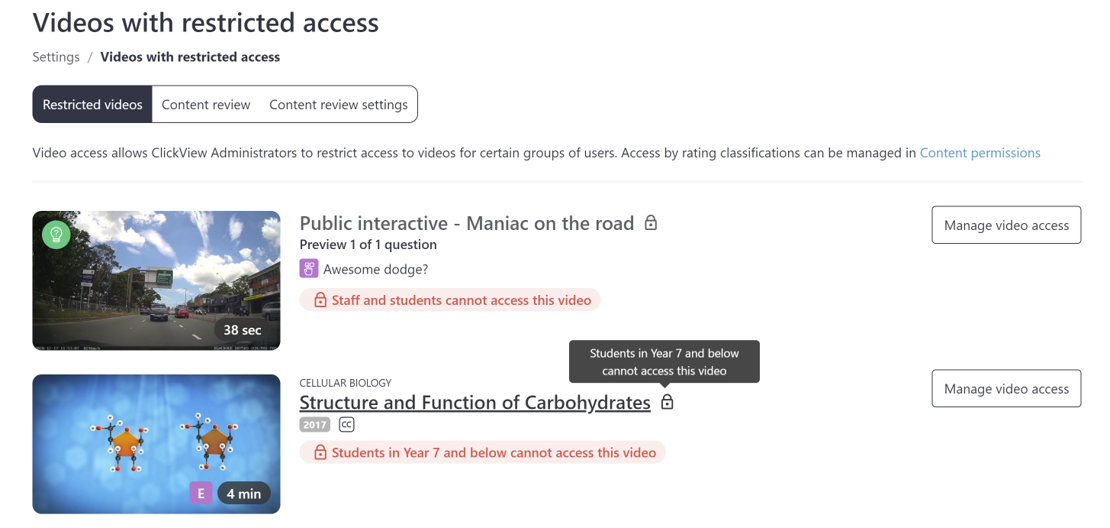
Task: Open Manage video access for Carbohydrates video
Action: point(1006,389)
